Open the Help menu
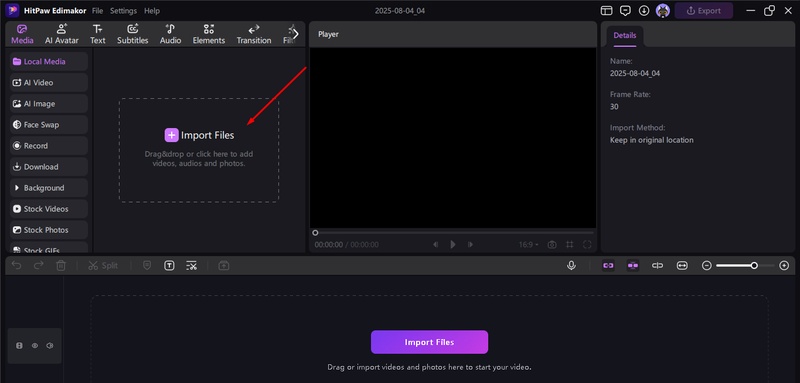Viewport: 800px width, 383px height. point(152,11)
